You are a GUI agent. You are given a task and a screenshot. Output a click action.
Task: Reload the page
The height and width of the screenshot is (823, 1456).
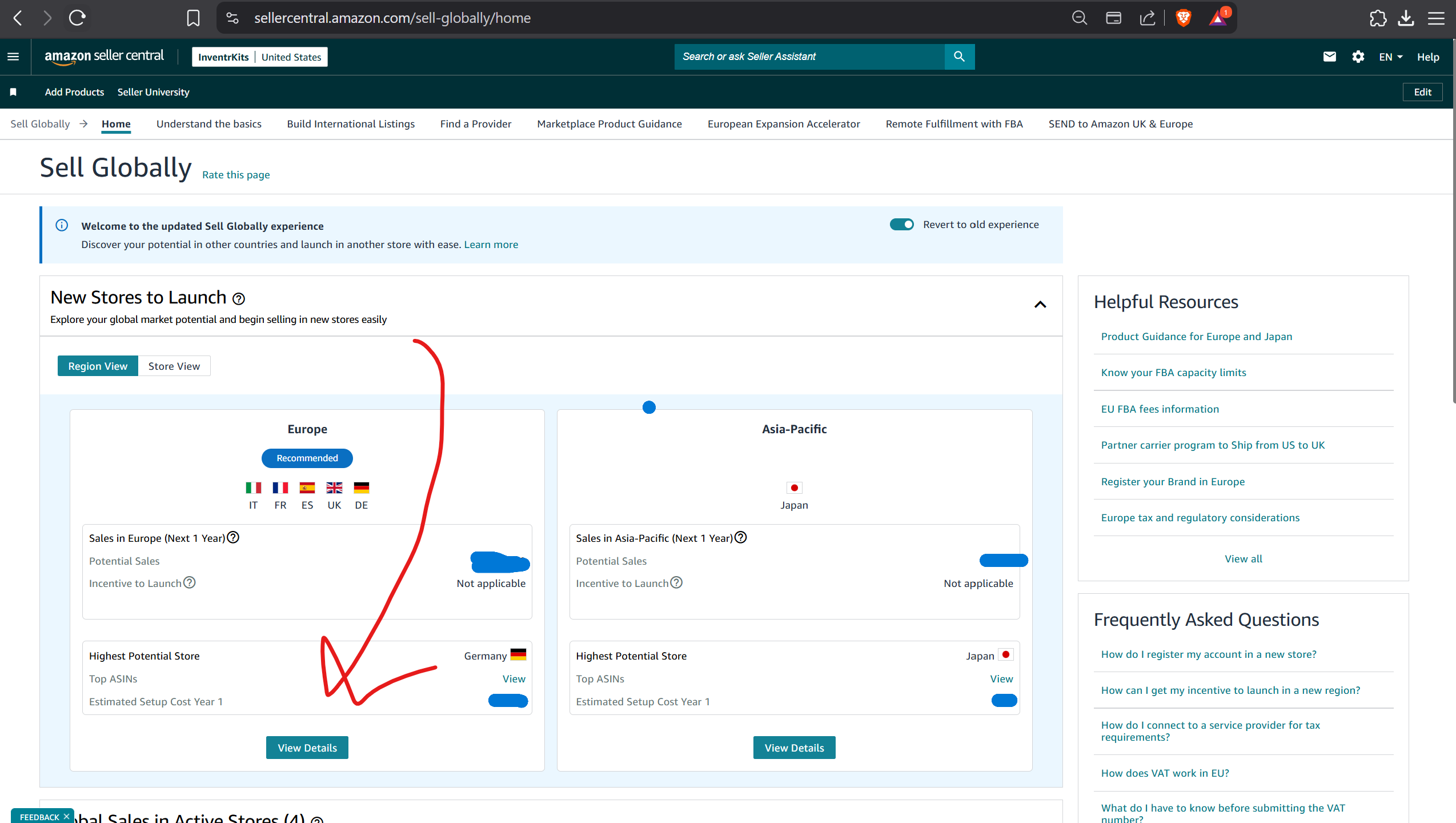77,18
